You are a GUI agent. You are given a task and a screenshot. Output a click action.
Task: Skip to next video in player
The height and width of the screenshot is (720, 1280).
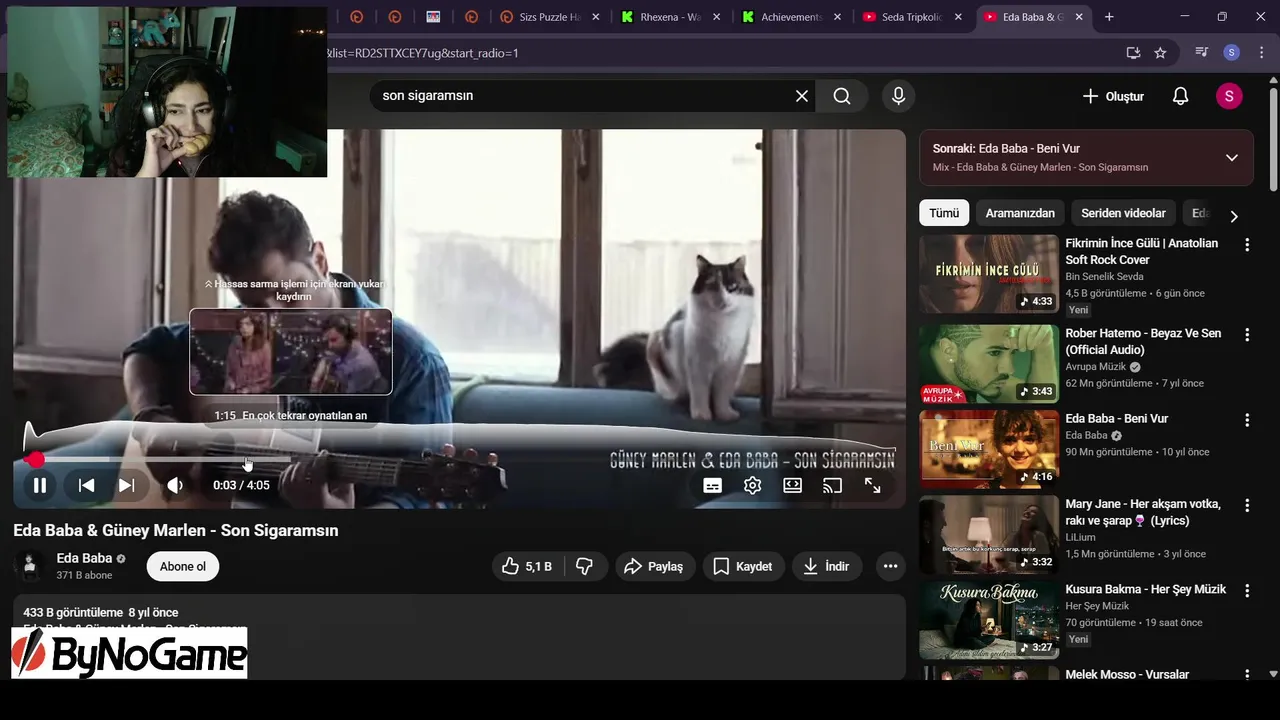click(x=126, y=485)
